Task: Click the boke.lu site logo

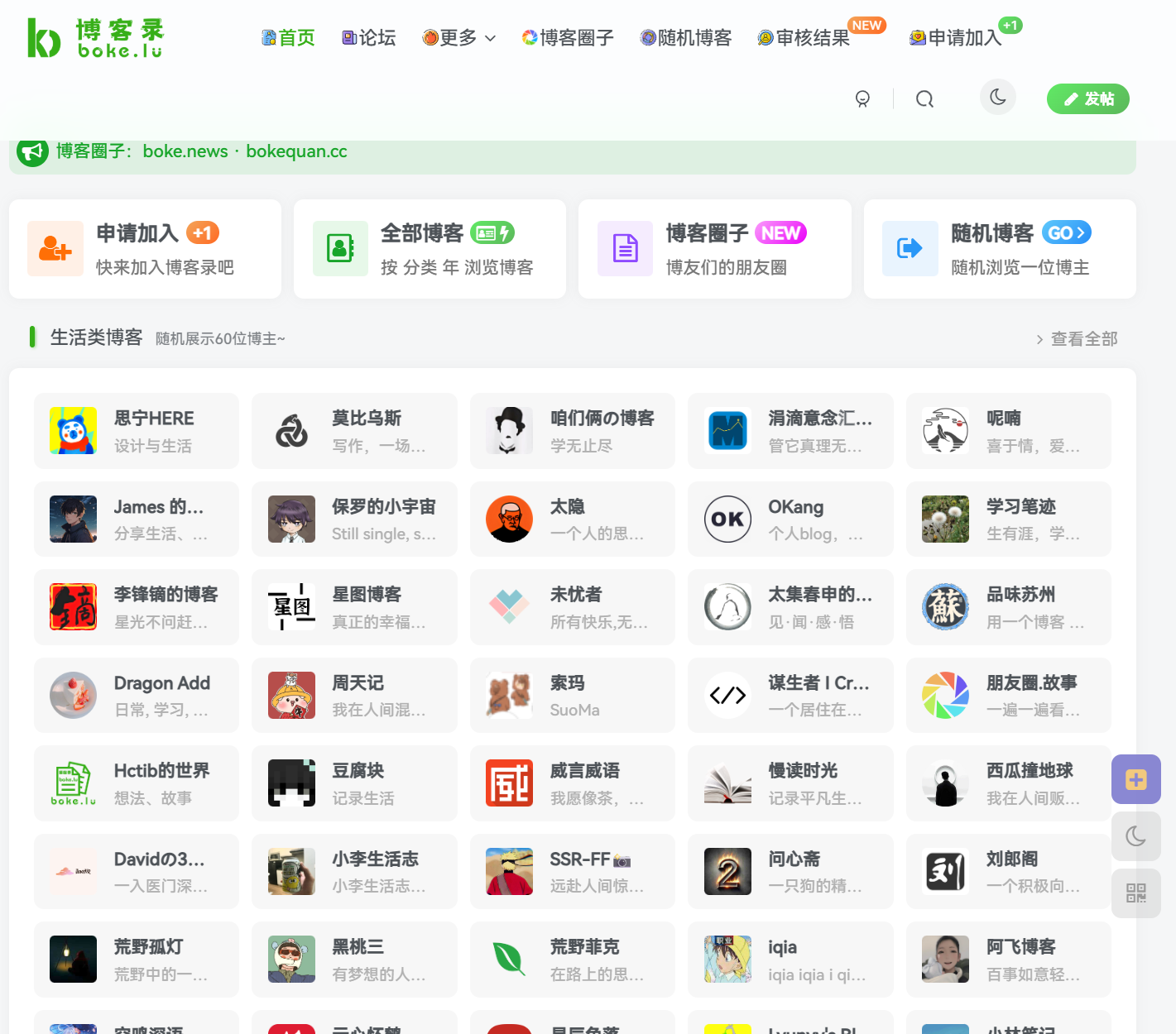Action: pyautogui.click(x=95, y=38)
